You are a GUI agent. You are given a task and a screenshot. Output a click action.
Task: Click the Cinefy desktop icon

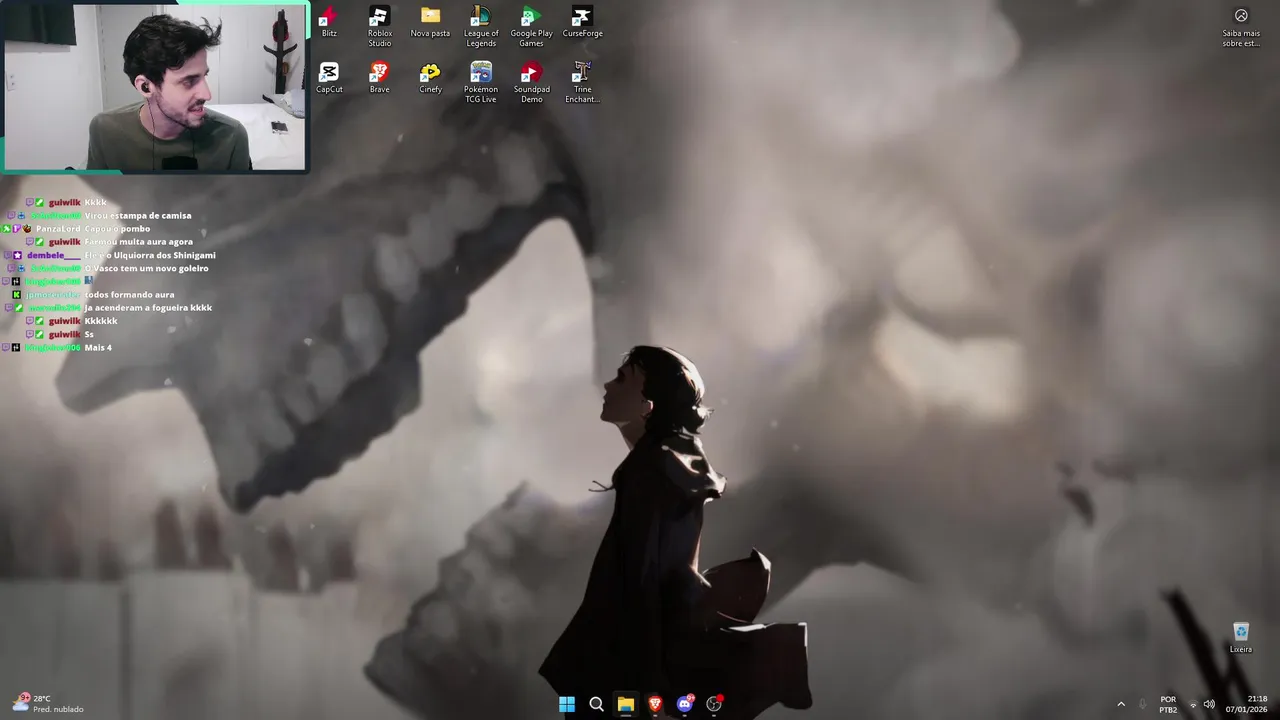pos(430,78)
